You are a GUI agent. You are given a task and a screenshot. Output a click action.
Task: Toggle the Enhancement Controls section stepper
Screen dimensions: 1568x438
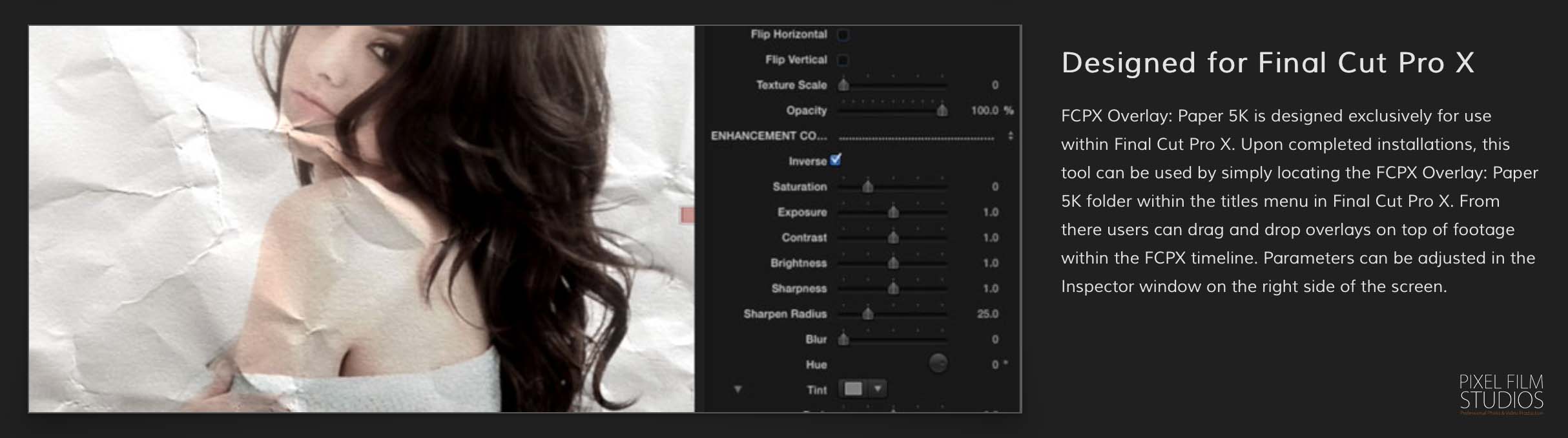pyautogui.click(x=1011, y=136)
